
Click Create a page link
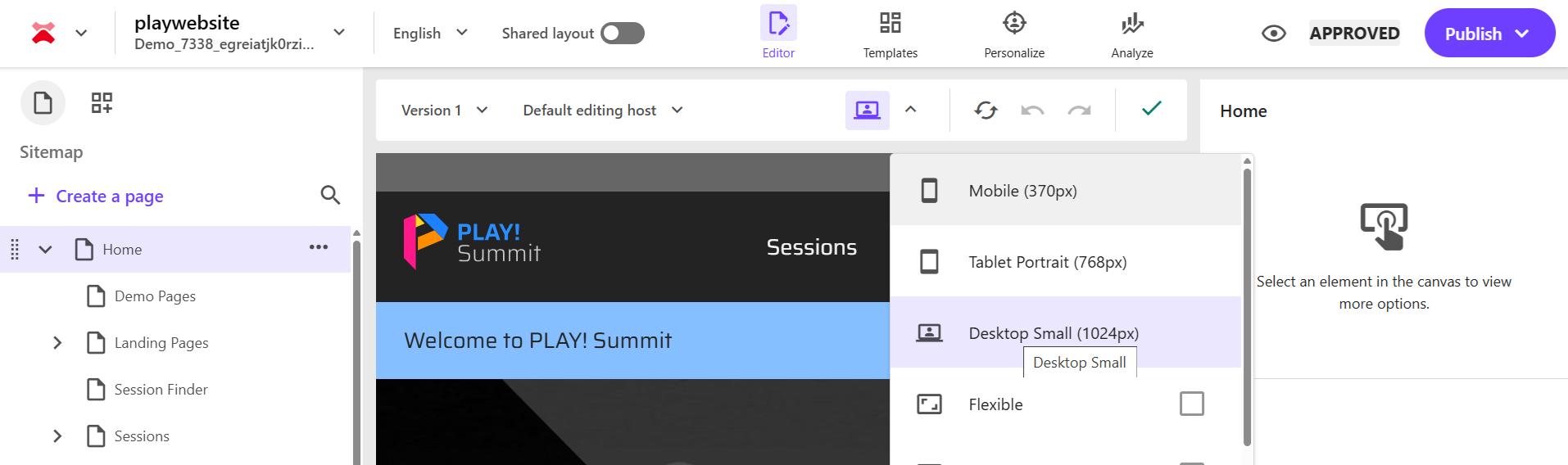(x=96, y=196)
